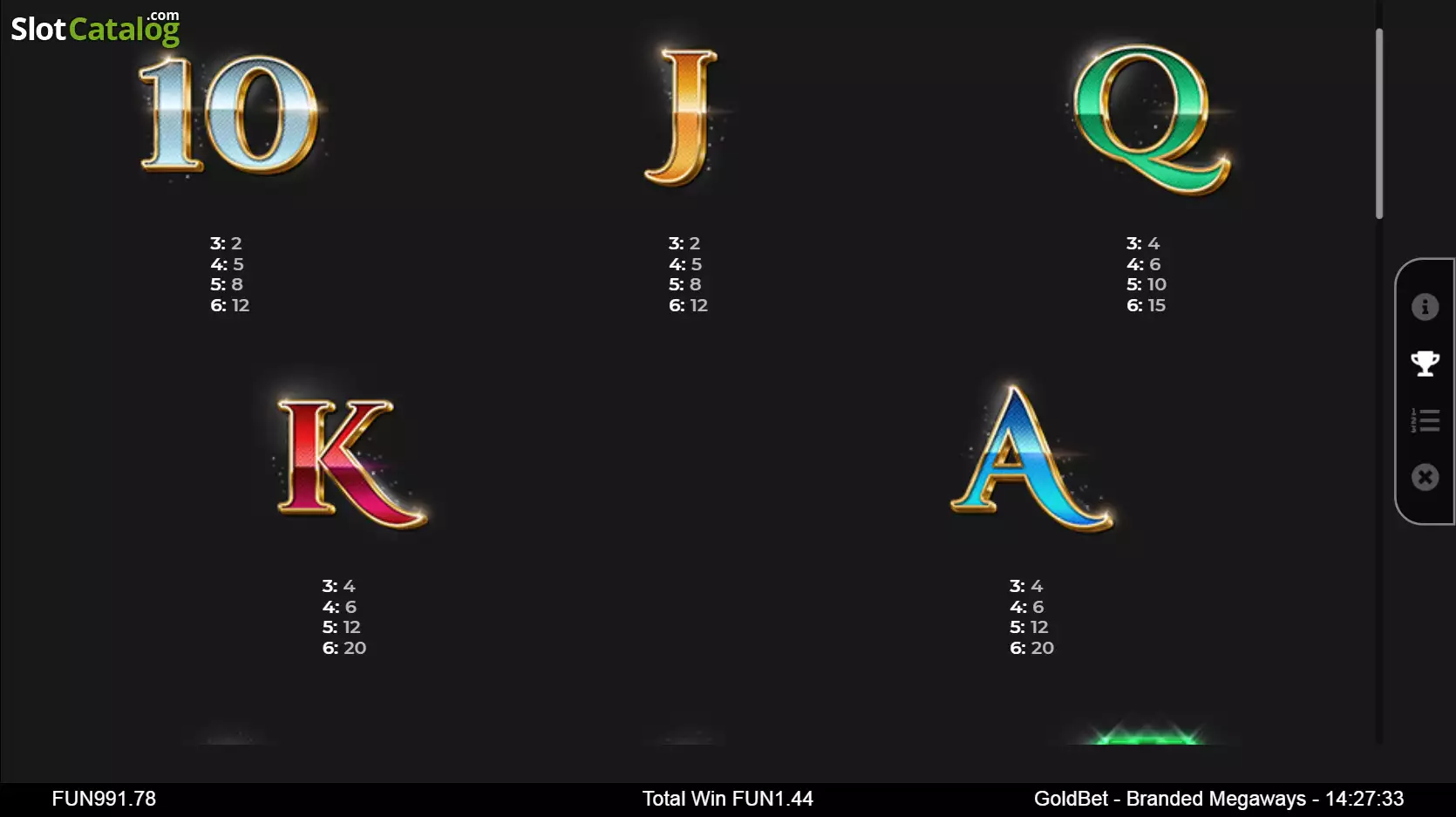Viewport: 1456px width, 817px height.
Task: Click the '6: 15' payout under Q
Action: point(1146,305)
